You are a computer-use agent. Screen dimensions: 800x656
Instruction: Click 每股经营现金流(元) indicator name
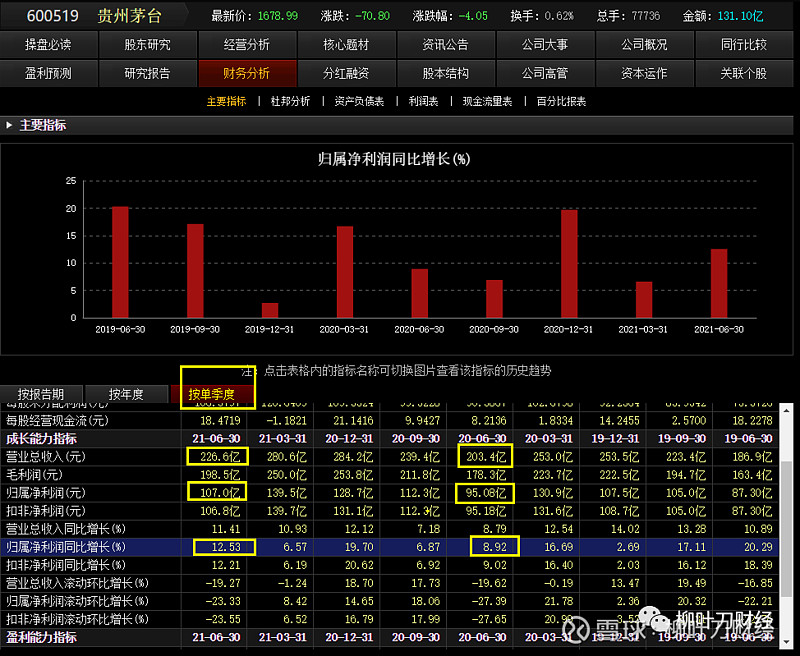(57, 421)
